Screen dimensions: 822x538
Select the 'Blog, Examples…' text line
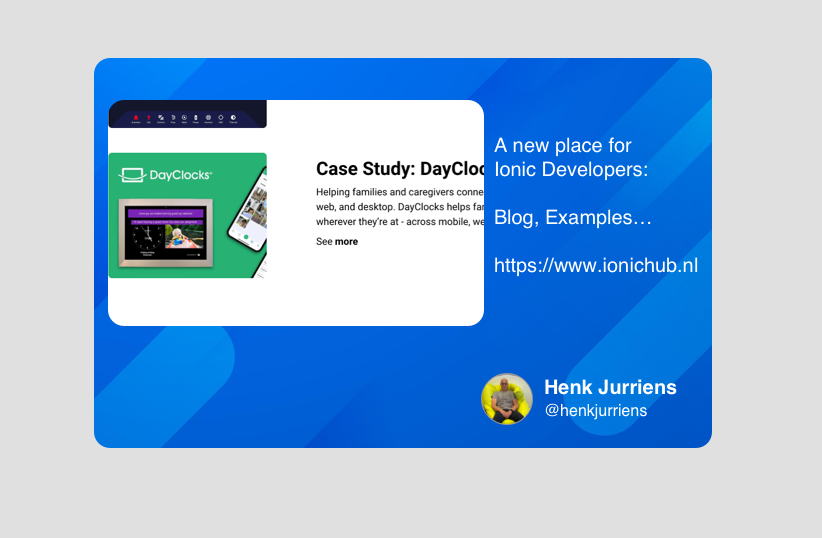[572, 218]
